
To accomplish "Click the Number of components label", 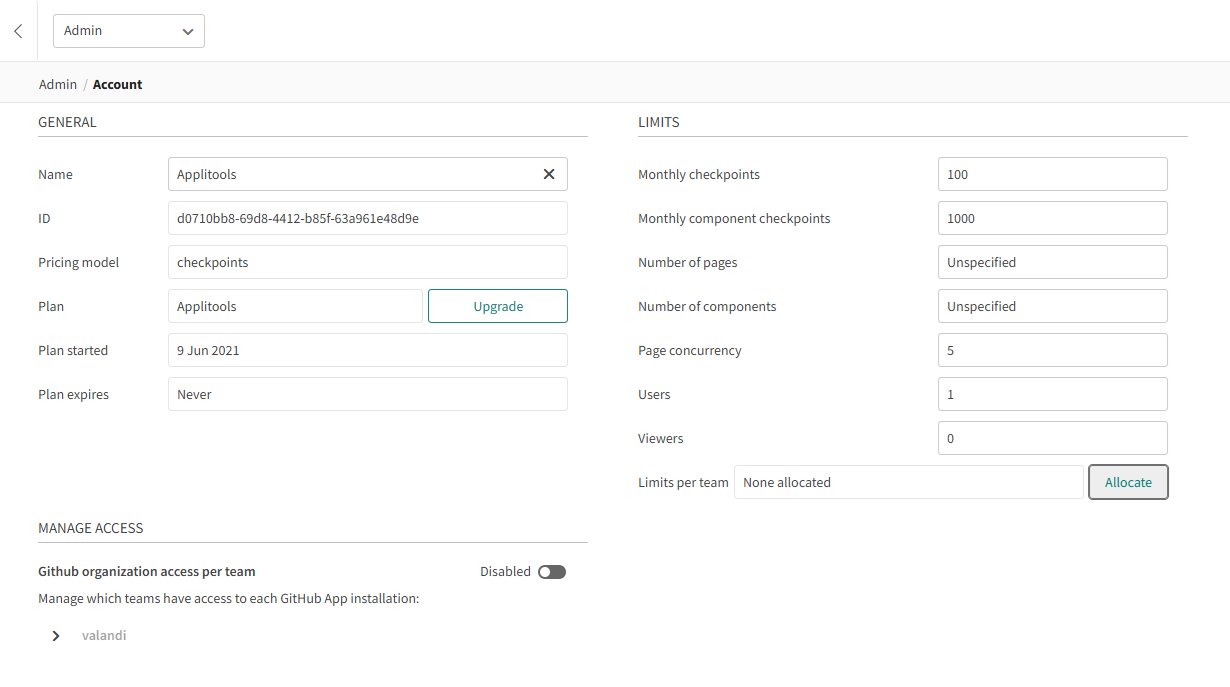I will [x=707, y=306].
